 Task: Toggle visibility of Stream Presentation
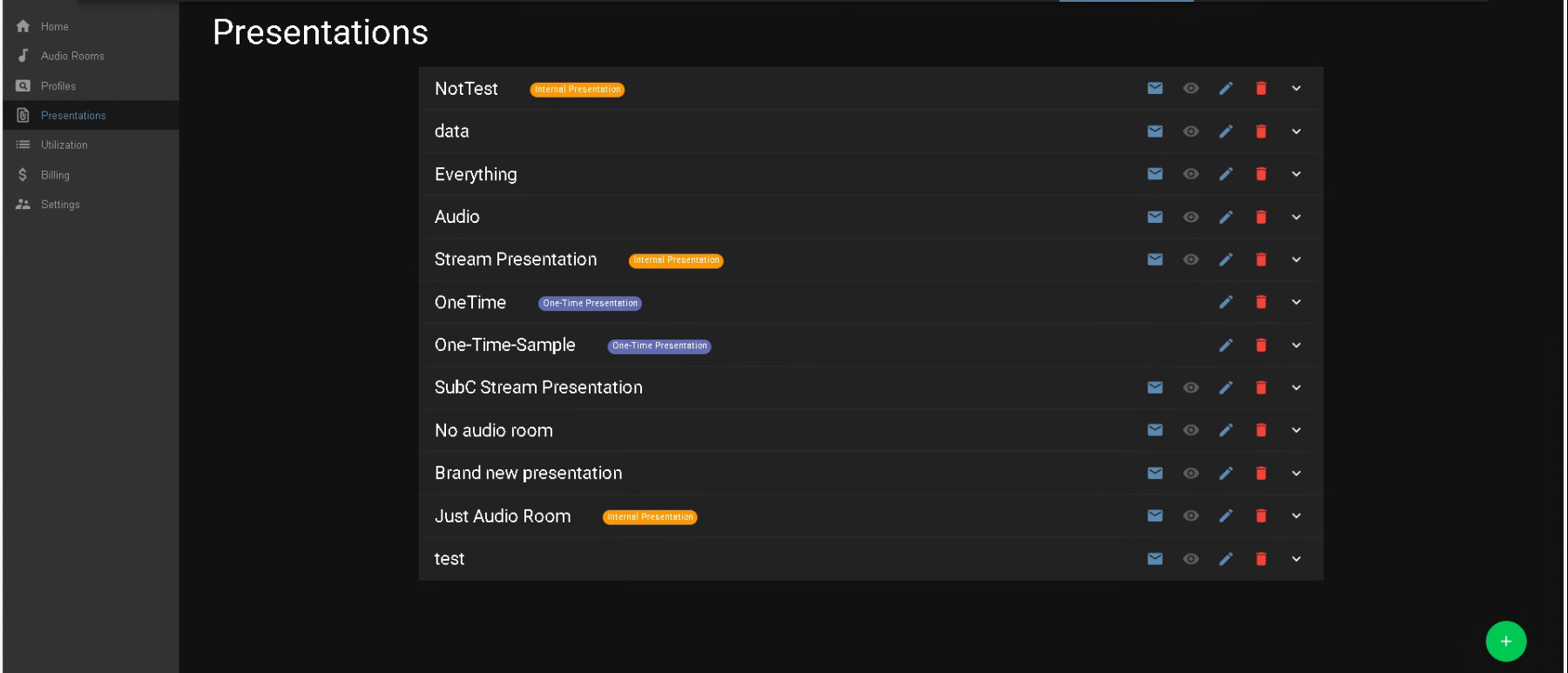click(1191, 259)
